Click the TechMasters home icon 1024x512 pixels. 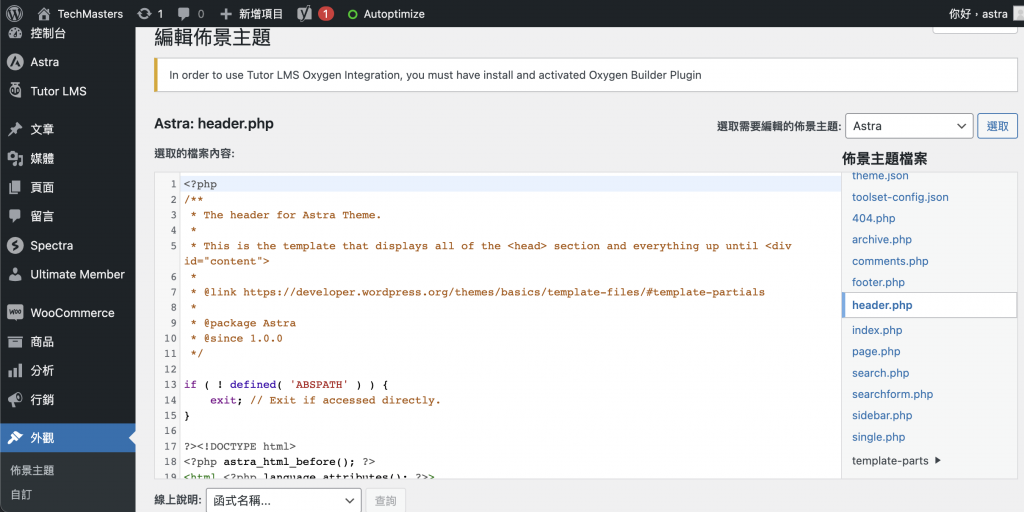(x=44, y=13)
